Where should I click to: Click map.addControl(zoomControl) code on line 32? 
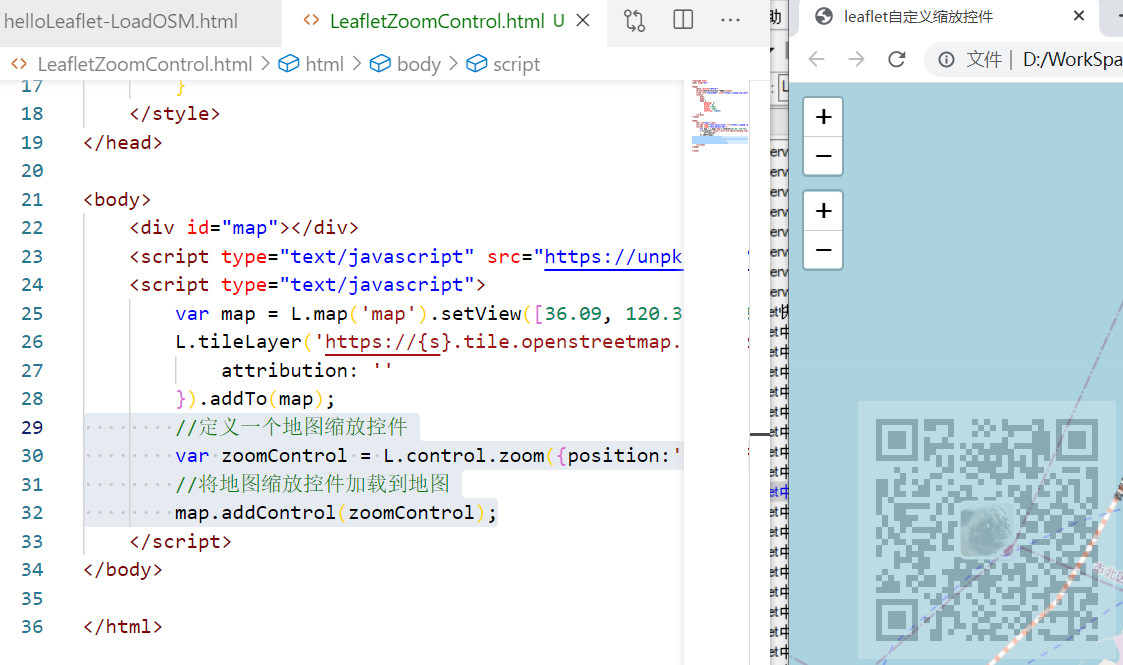336,513
